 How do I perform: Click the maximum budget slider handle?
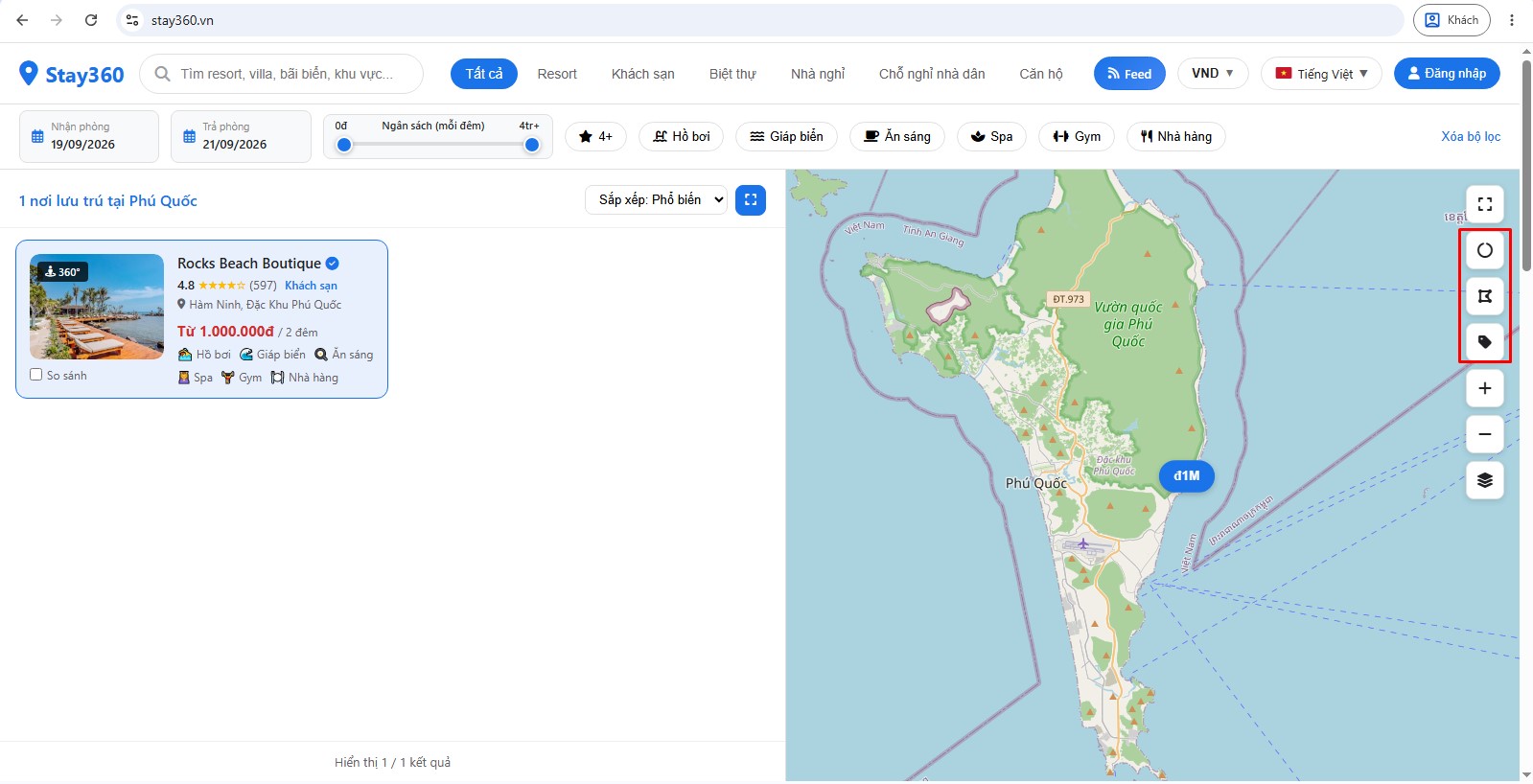(x=532, y=145)
